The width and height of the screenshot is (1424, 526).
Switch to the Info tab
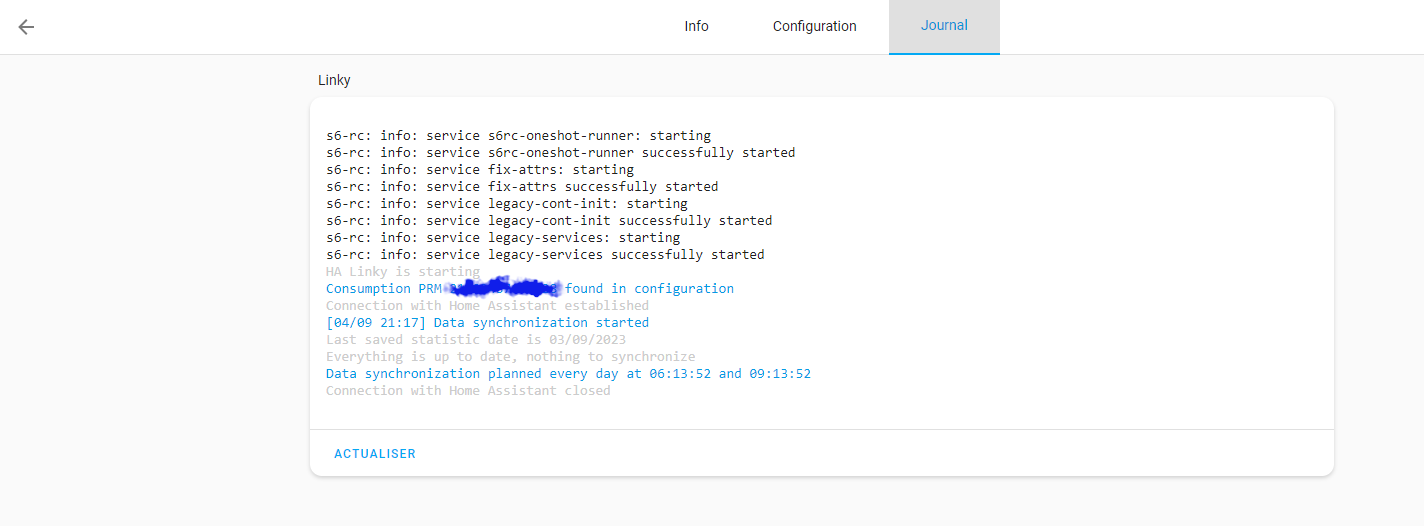[x=696, y=26]
